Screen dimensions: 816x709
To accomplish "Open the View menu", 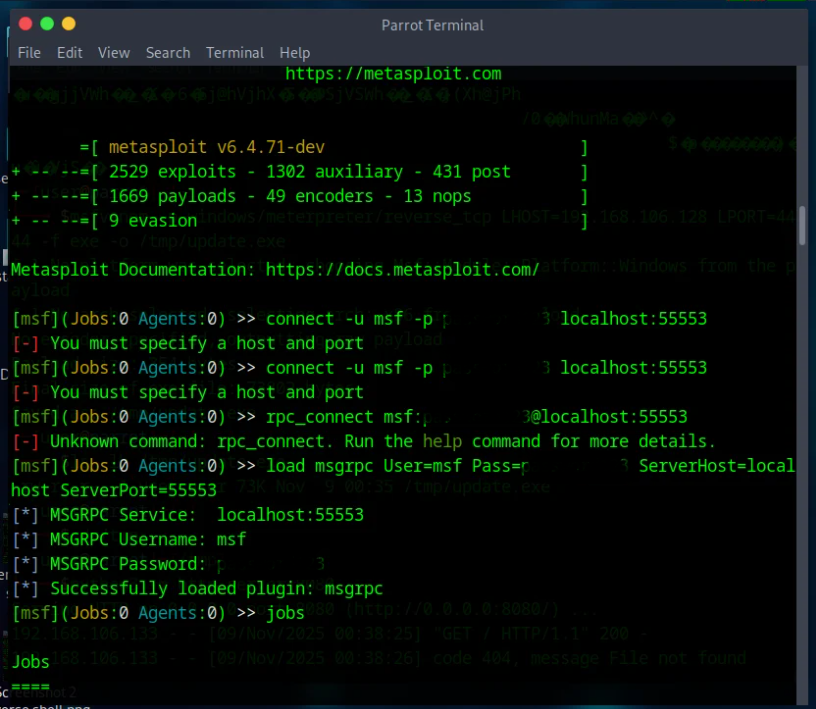I will pos(114,53).
